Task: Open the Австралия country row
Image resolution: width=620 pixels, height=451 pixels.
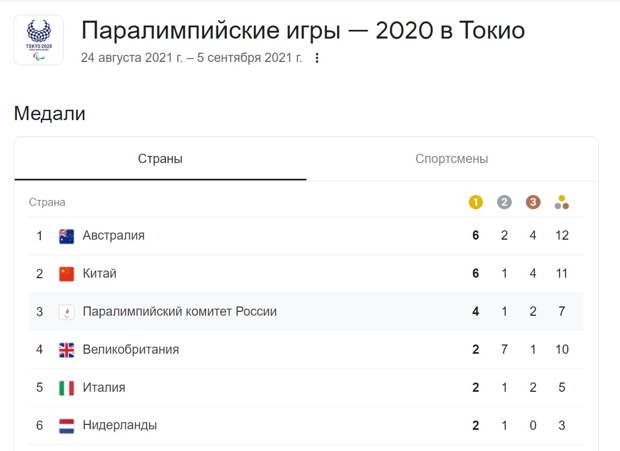Action: pyautogui.click(x=306, y=236)
